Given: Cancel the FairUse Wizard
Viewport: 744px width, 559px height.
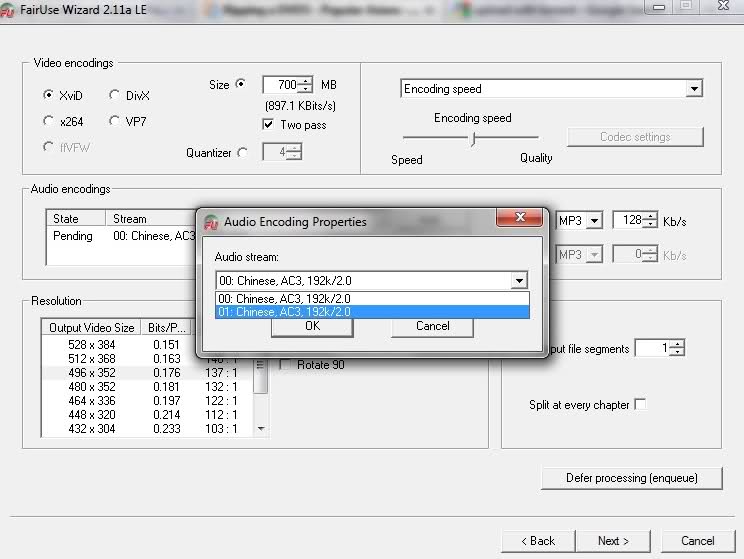Looking at the screenshot, I should click(698, 541).
